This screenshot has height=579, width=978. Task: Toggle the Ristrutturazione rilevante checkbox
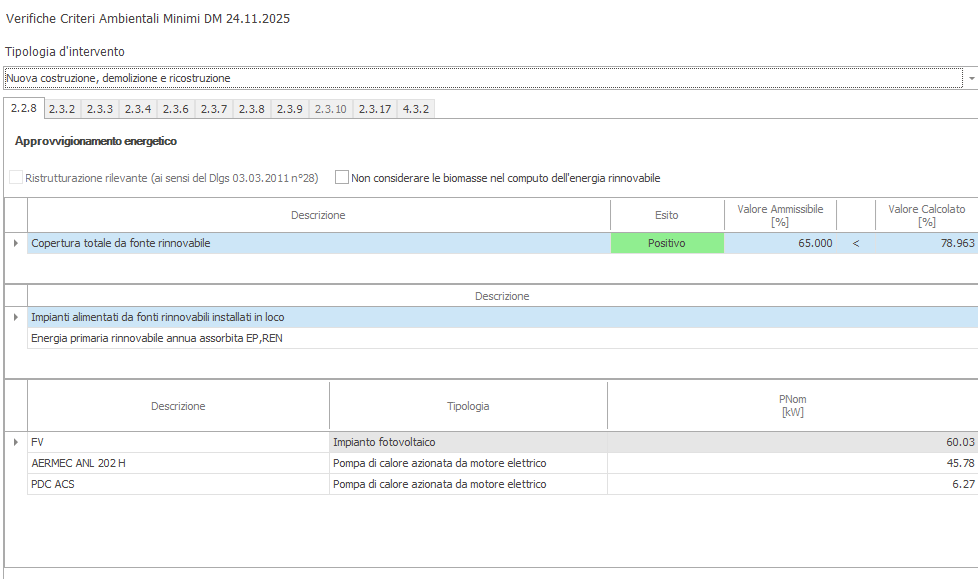[15, 178]
